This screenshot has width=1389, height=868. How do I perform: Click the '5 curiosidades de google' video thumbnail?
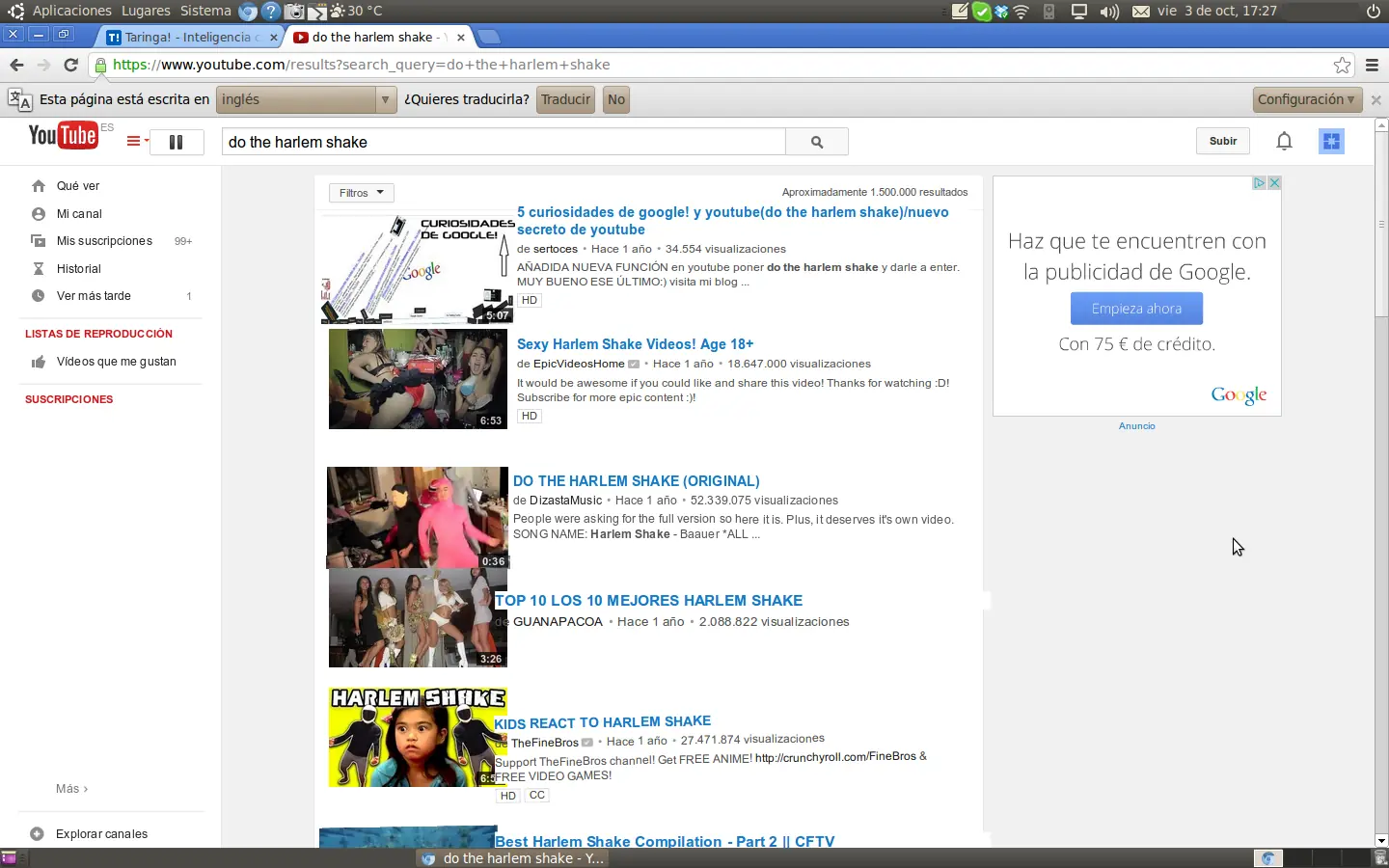(418, 269)
